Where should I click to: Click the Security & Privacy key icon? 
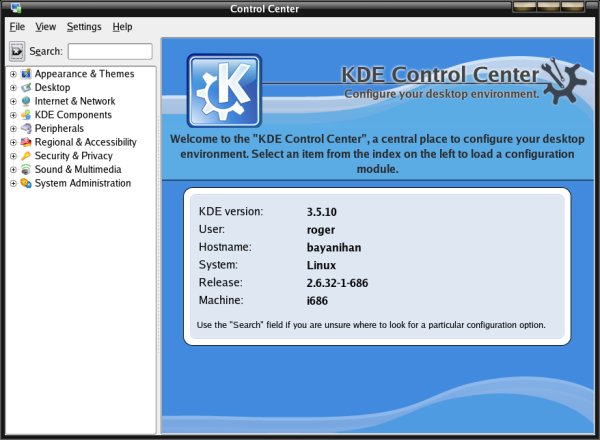(26, 156)
